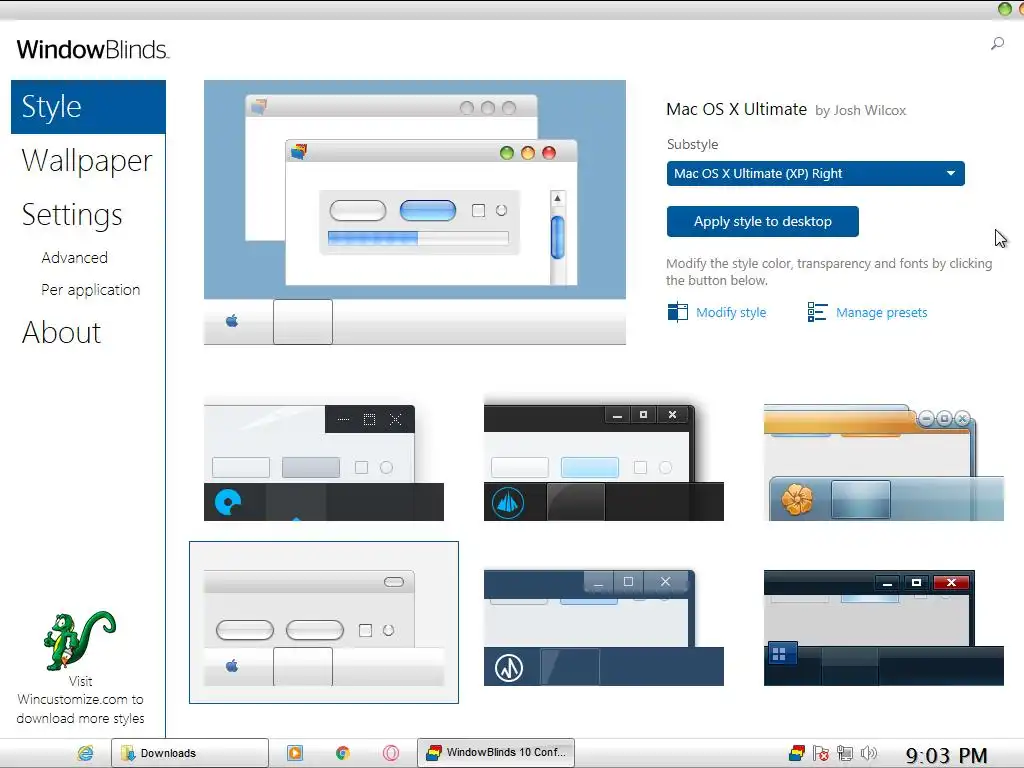Click the Modify style link

pos(731,313)
